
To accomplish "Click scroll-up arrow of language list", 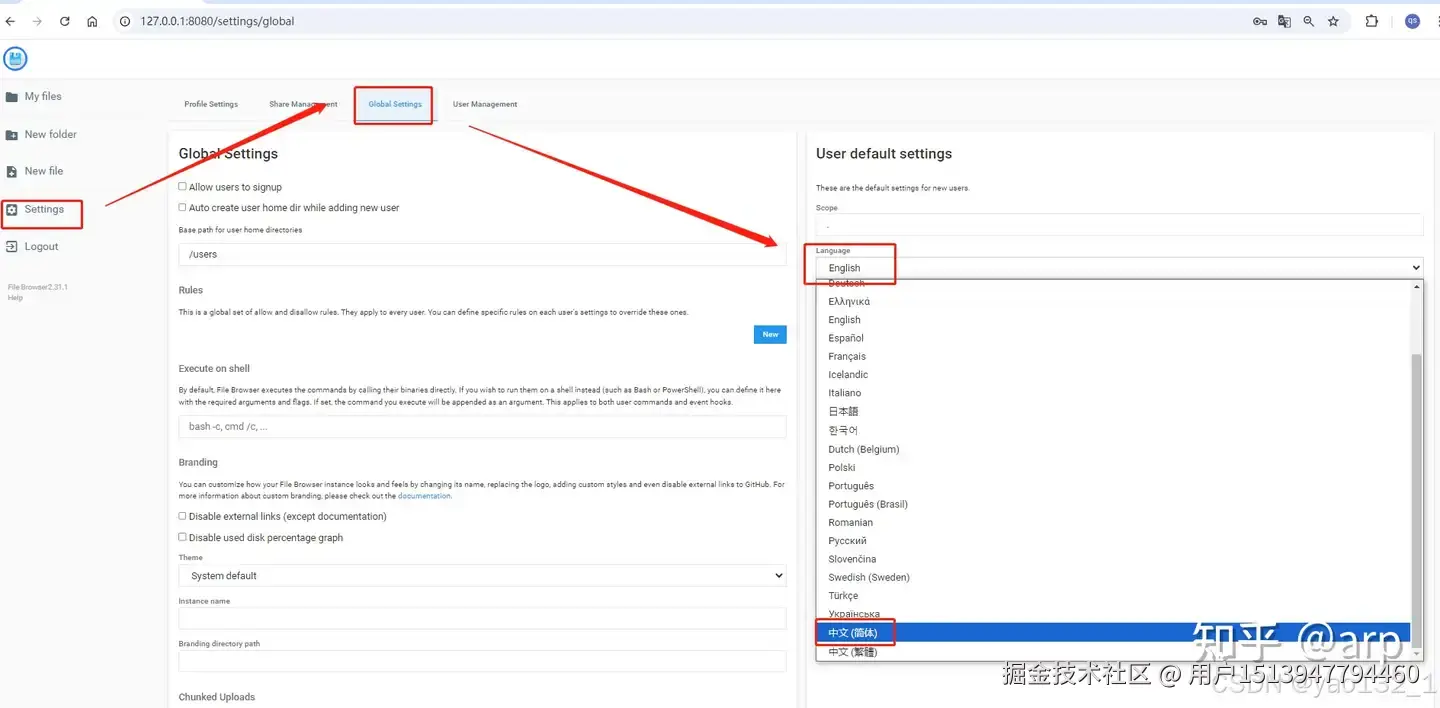I will [1416, 287].
